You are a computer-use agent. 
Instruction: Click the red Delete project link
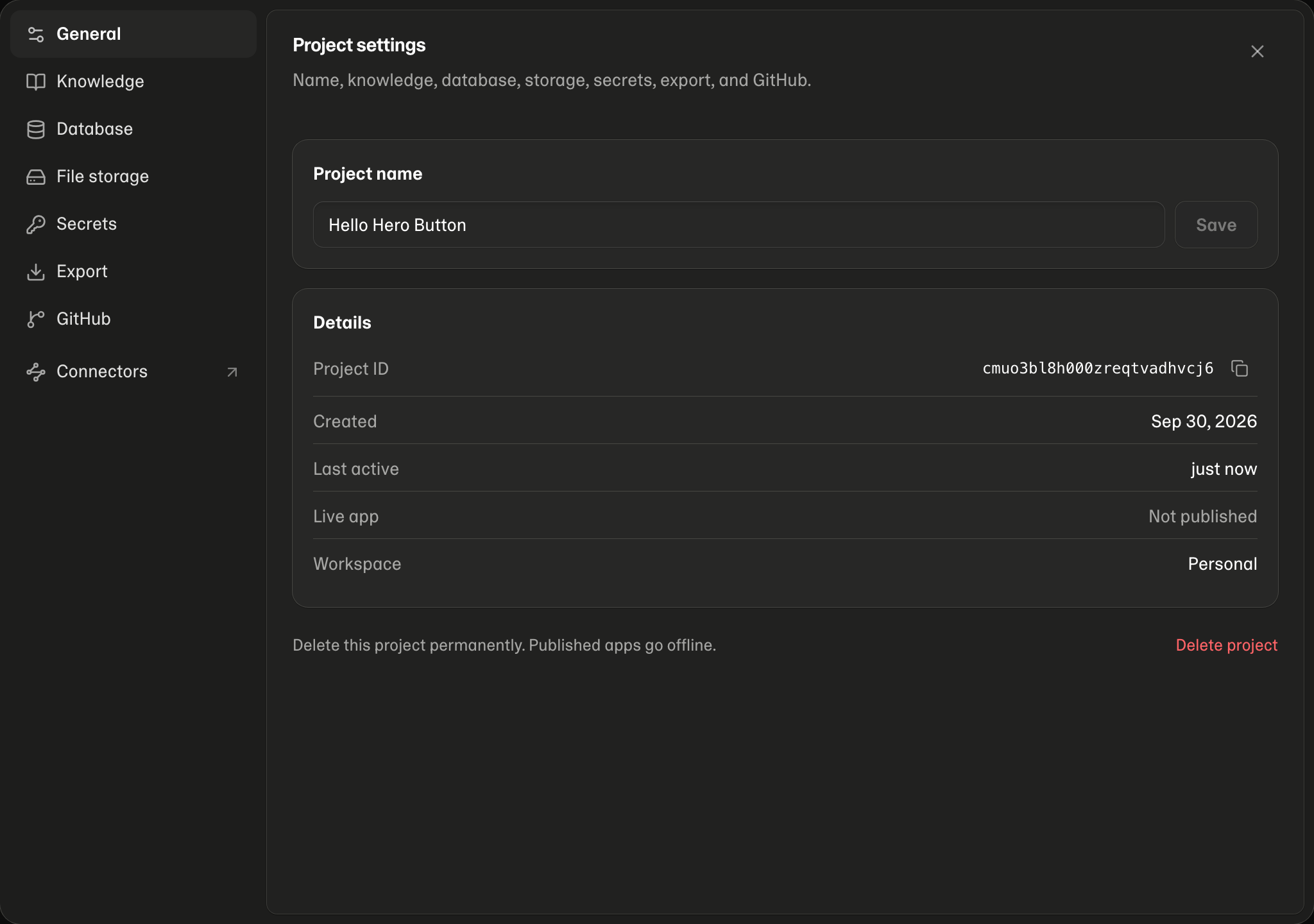click(x=1226, y=646)
